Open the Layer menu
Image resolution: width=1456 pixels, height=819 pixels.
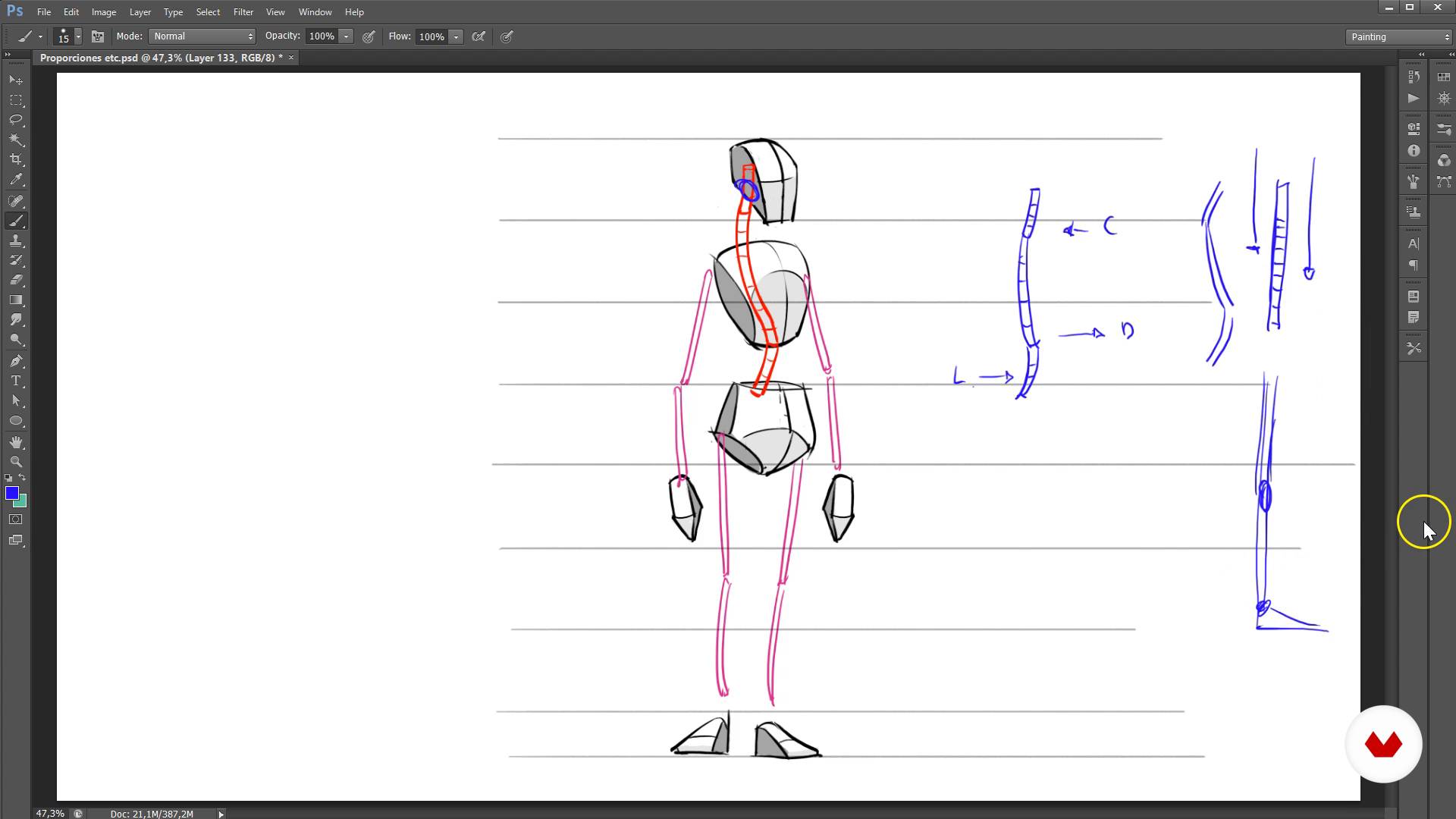point(140,12)
